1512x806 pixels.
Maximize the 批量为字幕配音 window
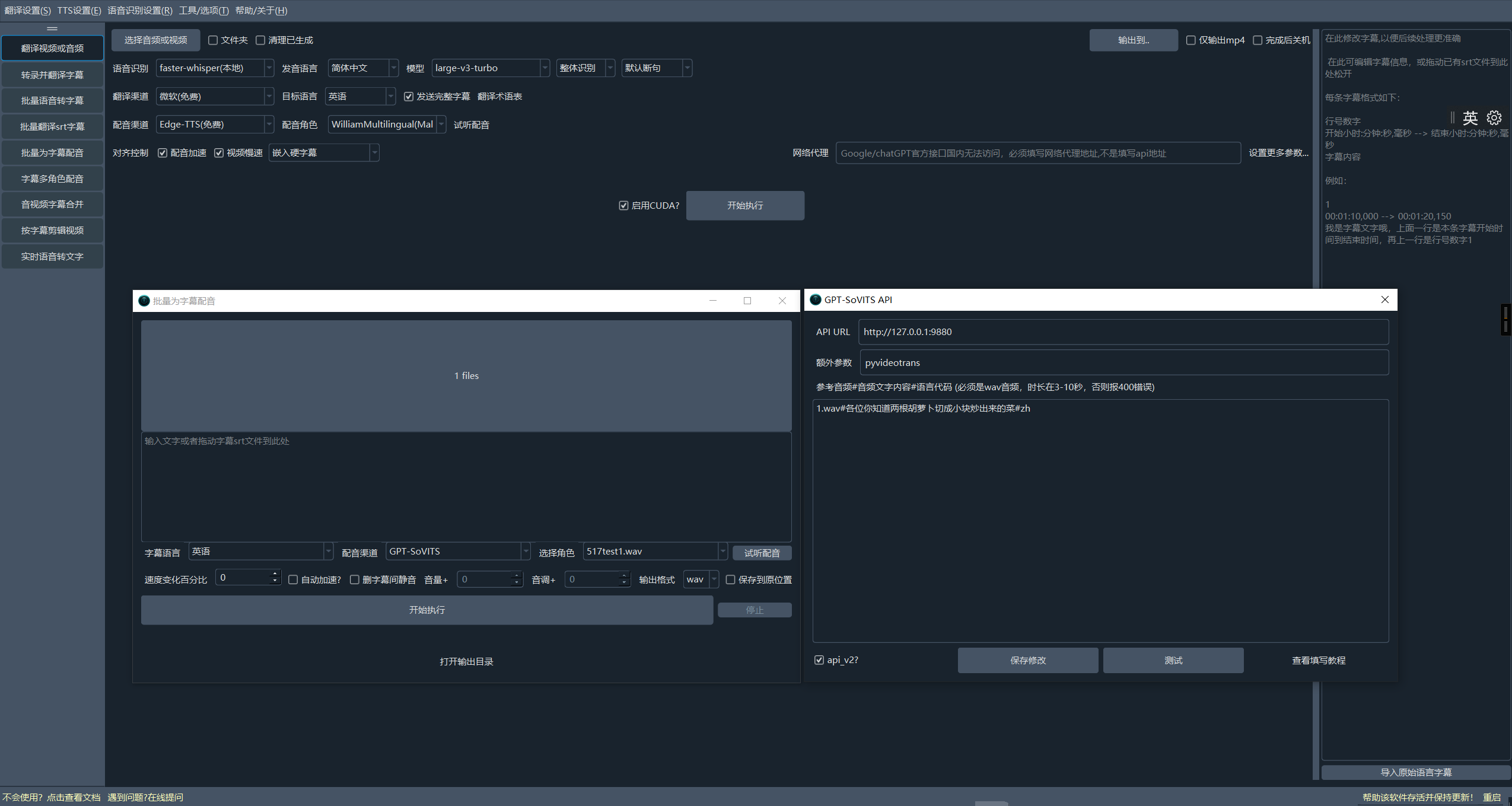click(x=747, y=301)
